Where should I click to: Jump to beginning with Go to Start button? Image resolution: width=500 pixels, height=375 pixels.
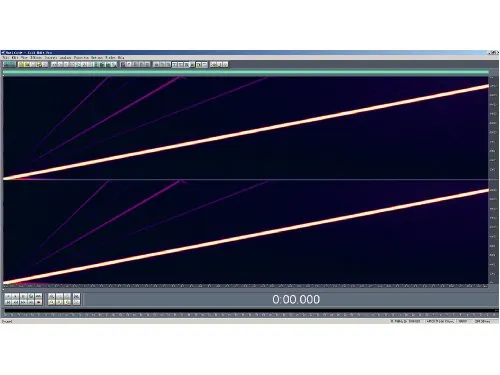coord(8,302)
